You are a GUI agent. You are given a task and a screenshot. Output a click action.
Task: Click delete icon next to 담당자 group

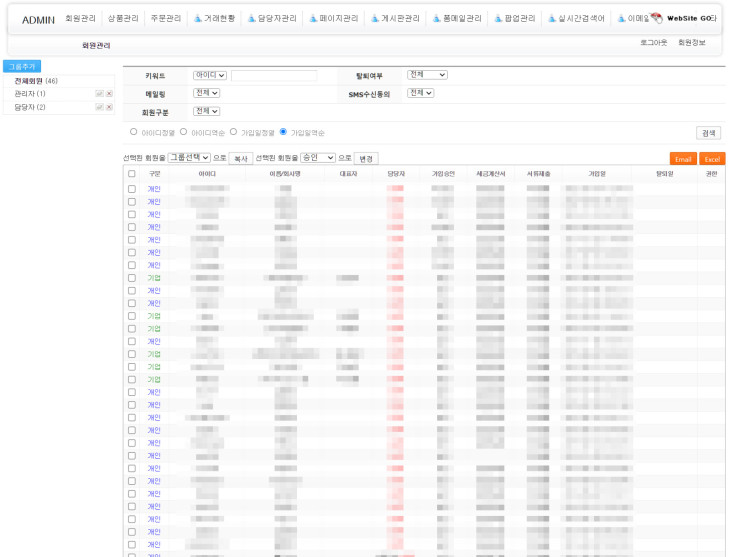[x=109, y=107]
